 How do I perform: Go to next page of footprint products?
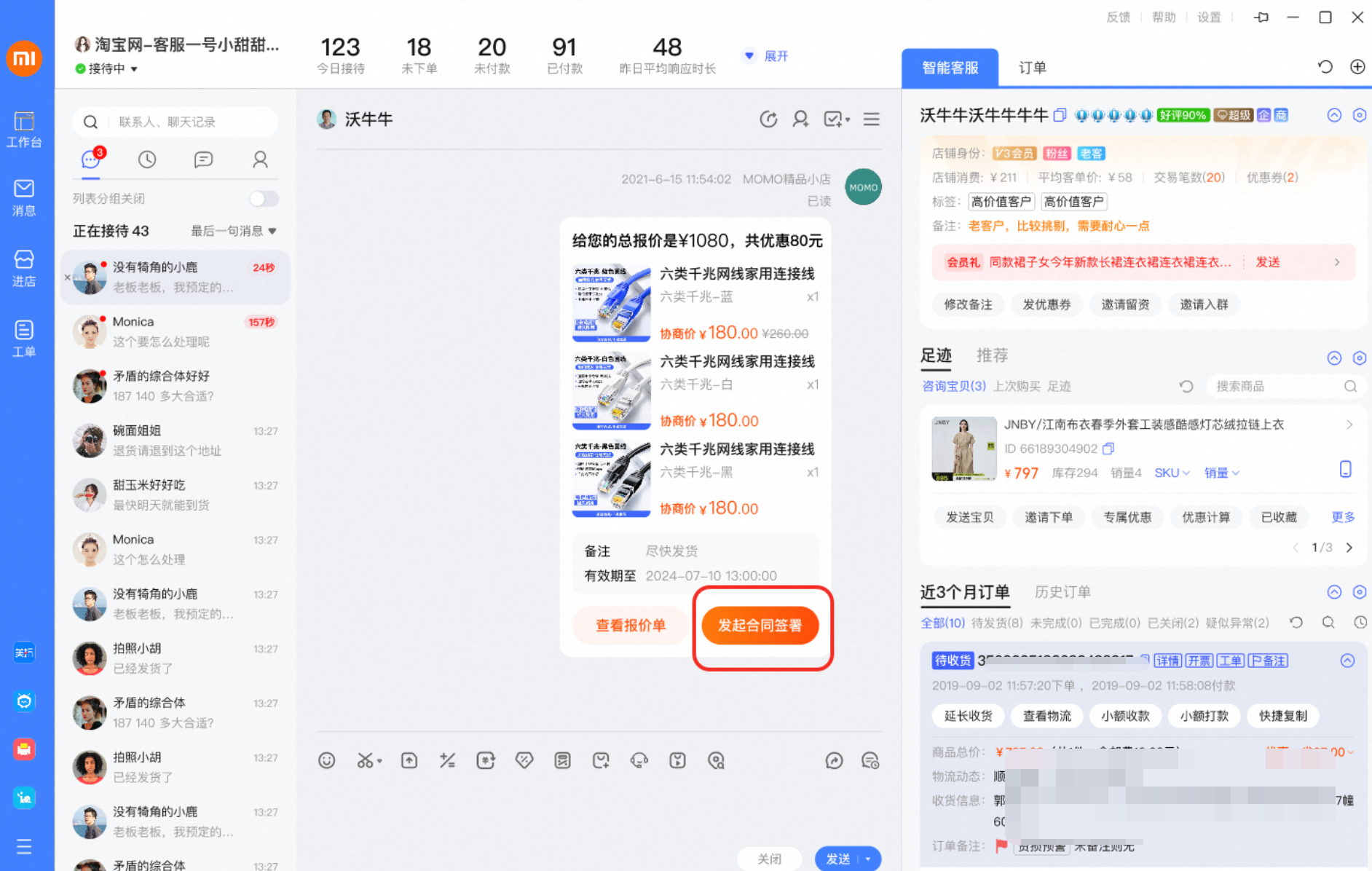[x=1349, y=548]
